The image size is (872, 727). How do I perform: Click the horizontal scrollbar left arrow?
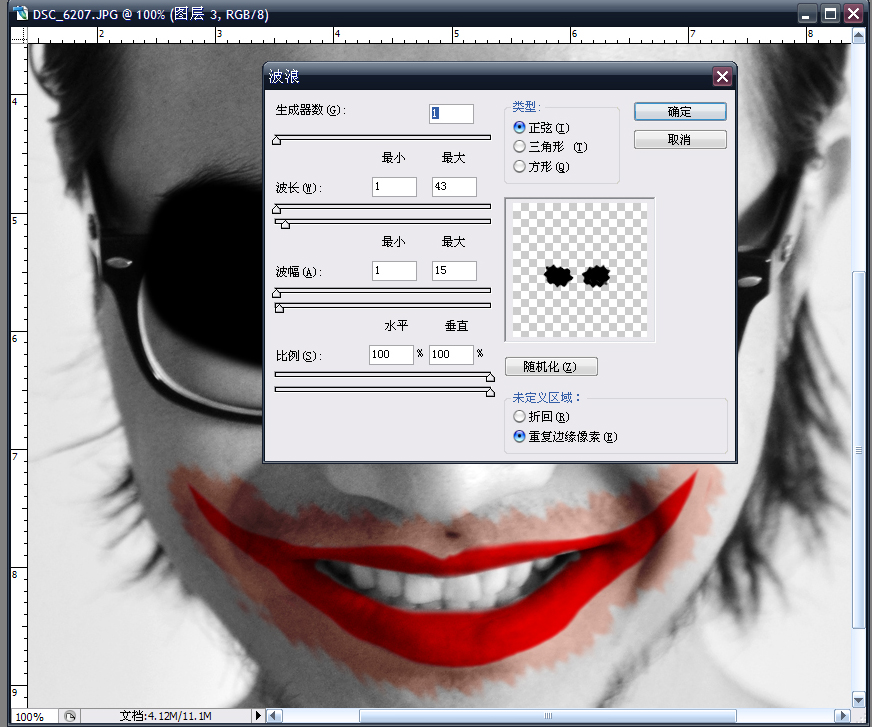tap(274, 716)
